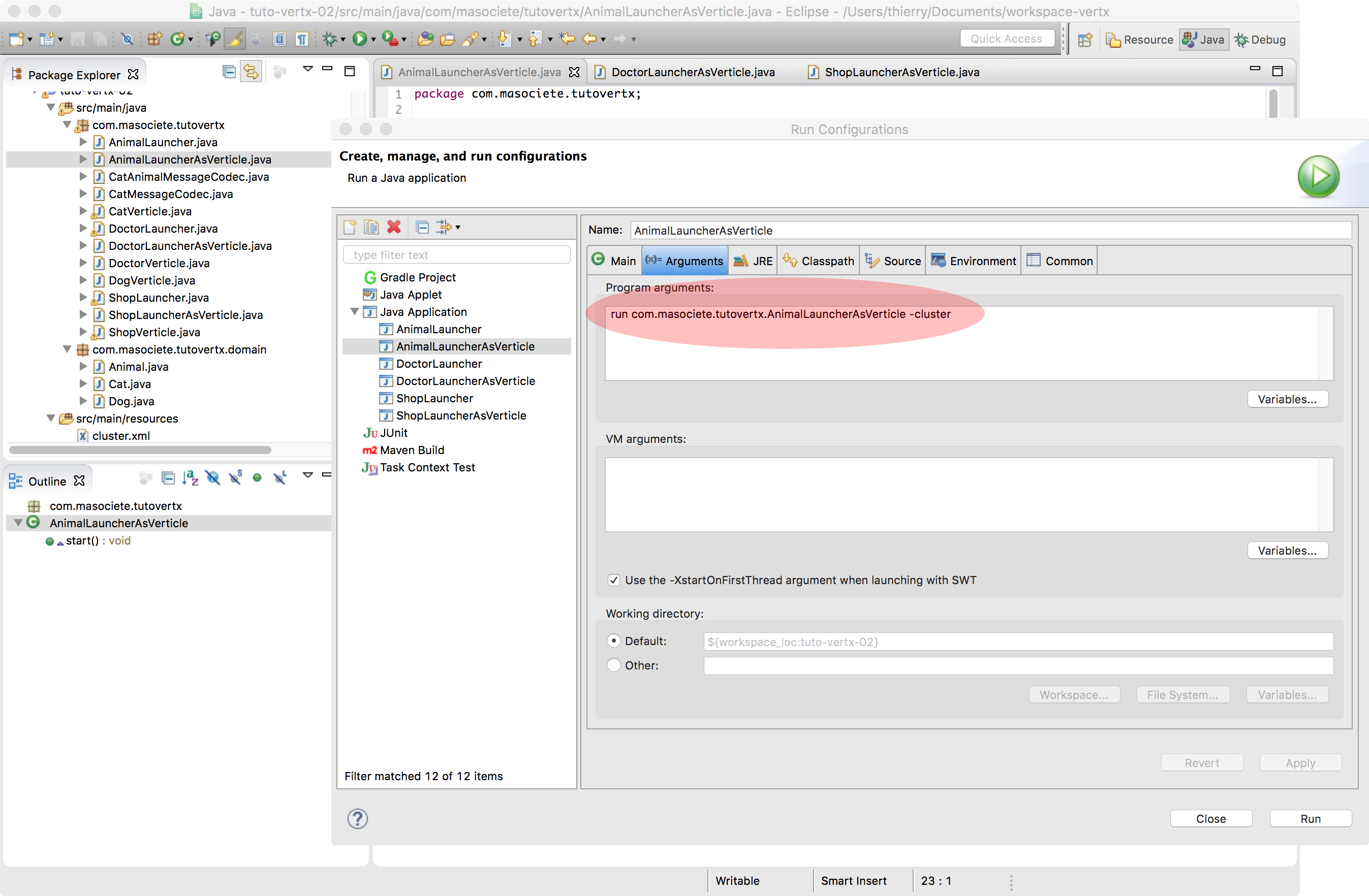
Task: Click the green Run toolbar icon
Action: point(359,39)
